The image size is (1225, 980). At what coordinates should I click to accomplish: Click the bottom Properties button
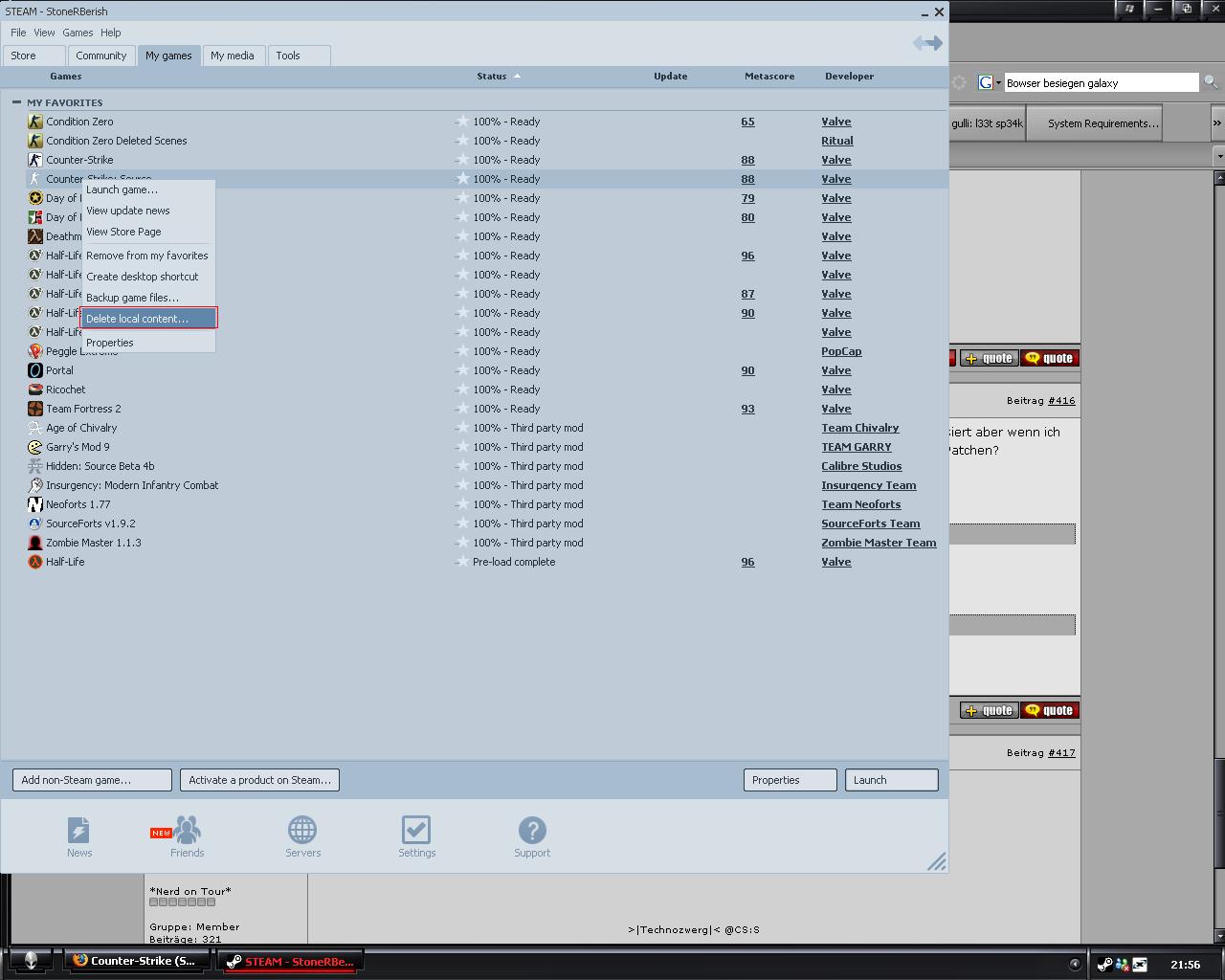[x=790, y=780]
